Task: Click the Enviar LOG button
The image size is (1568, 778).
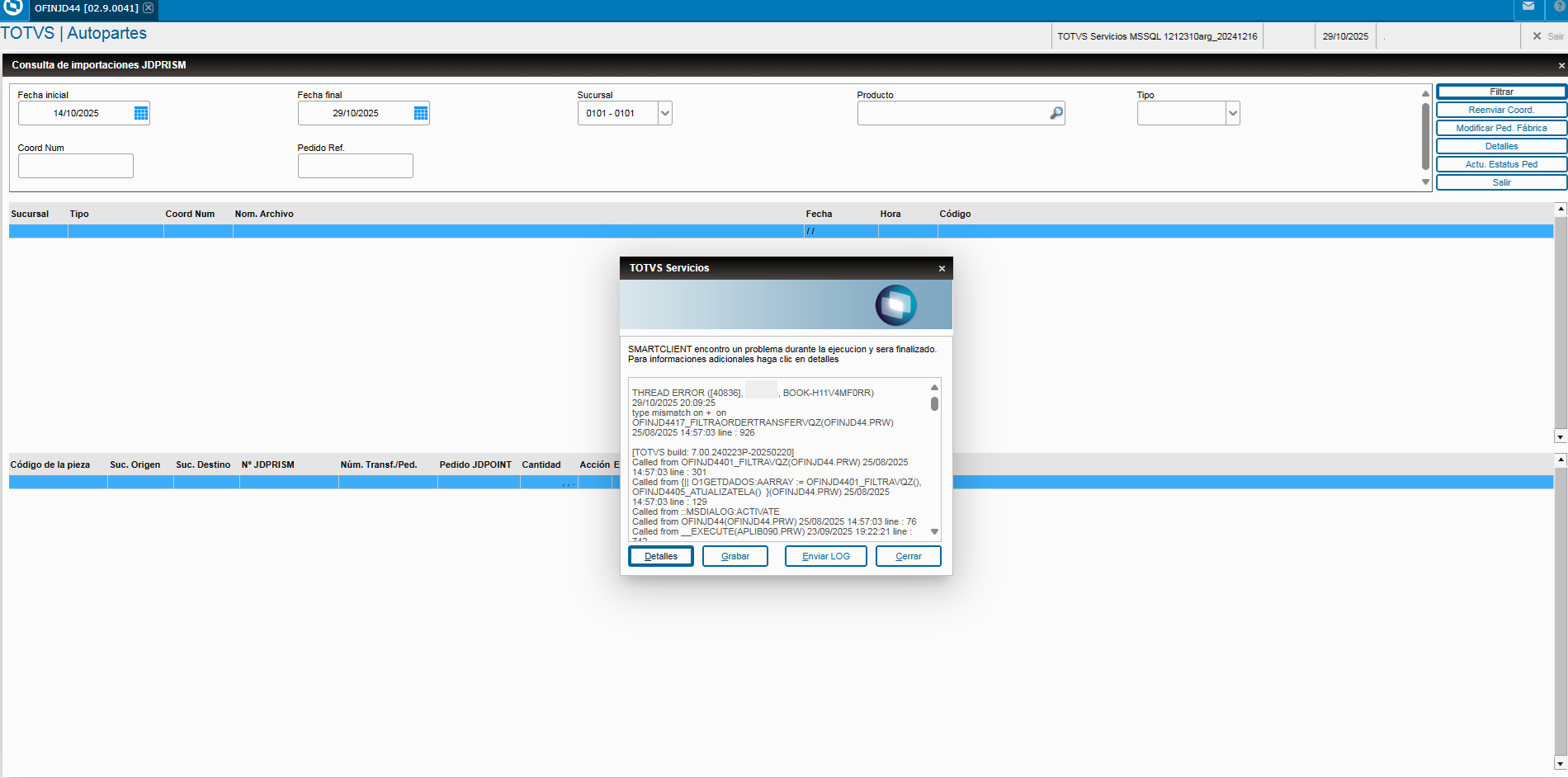Action: tap(826, 556)
